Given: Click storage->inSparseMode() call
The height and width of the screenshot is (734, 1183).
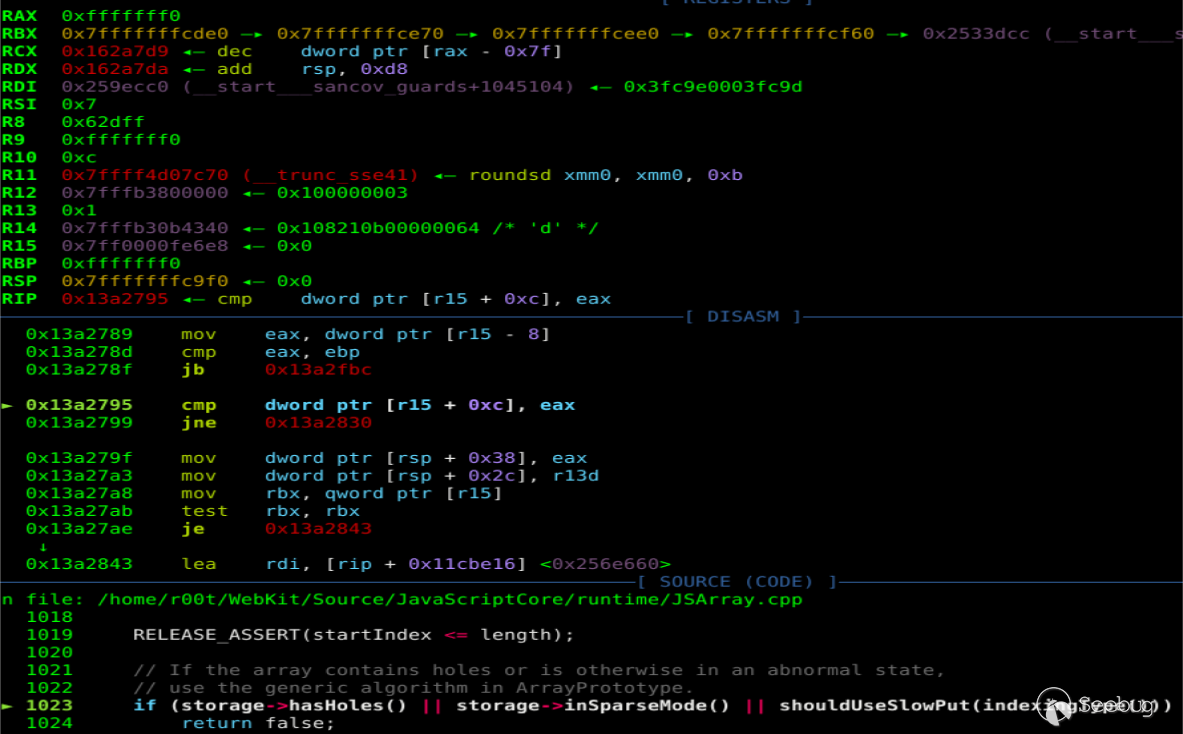Looking at the screenshot, I should tap(593, 706).
